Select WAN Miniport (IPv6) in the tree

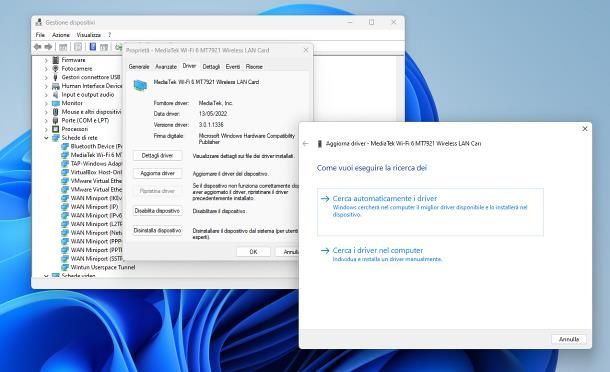tap(92, 215)
